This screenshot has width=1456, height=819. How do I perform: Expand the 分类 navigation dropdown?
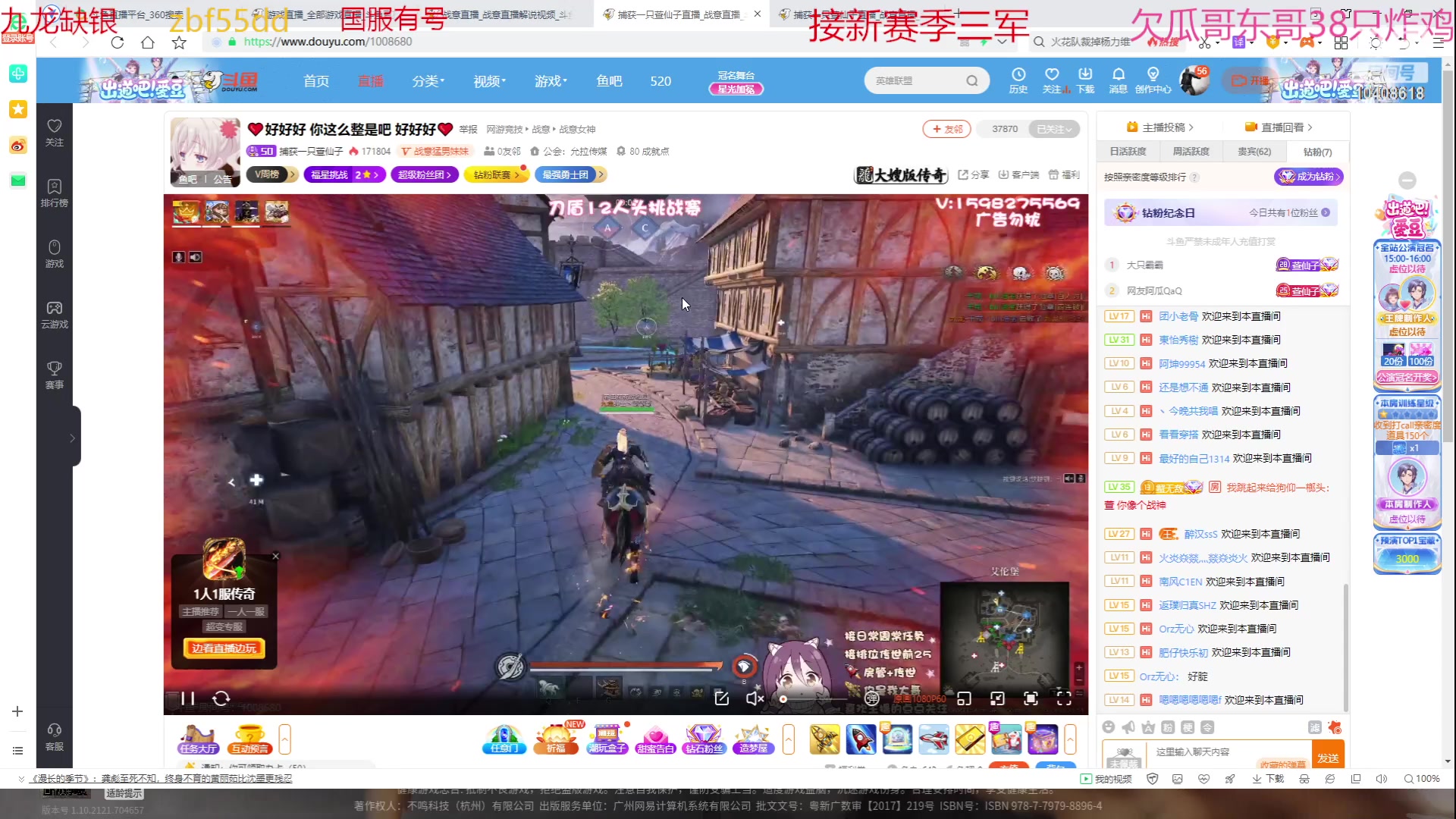(x=428, y=80)
